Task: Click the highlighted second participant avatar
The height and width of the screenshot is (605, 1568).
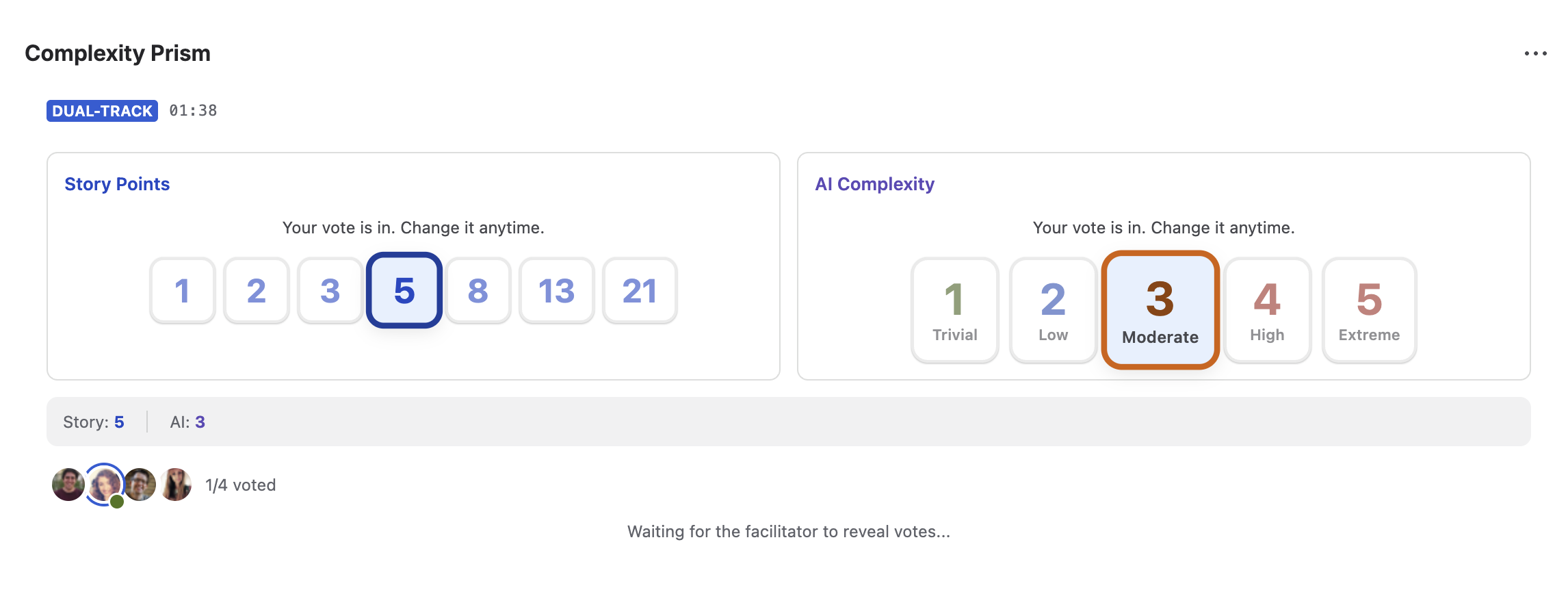Action: coord(104,485)
